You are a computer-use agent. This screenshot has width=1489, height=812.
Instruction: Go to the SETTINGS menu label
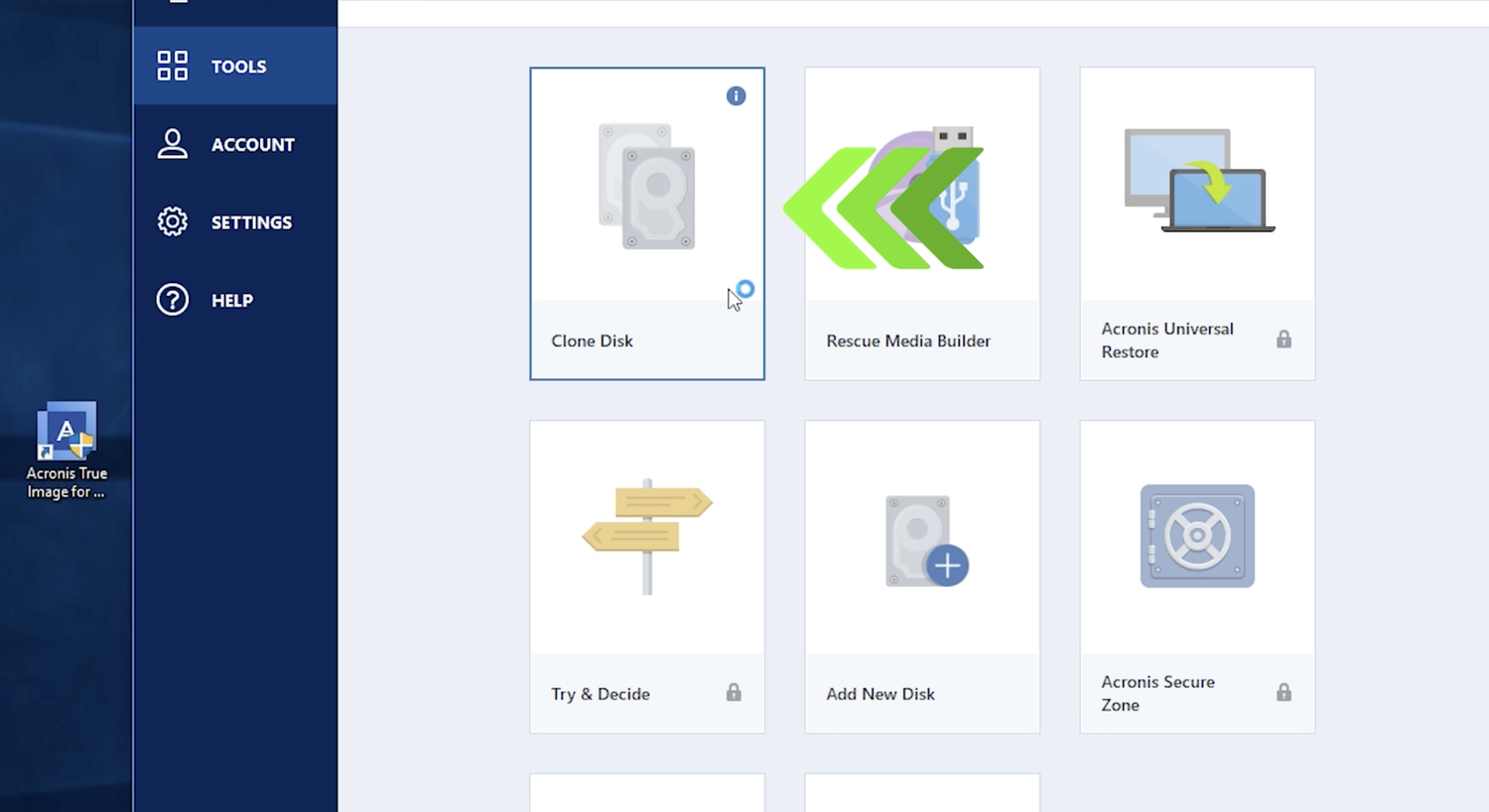pyautogui.click(x=251, y=222)
